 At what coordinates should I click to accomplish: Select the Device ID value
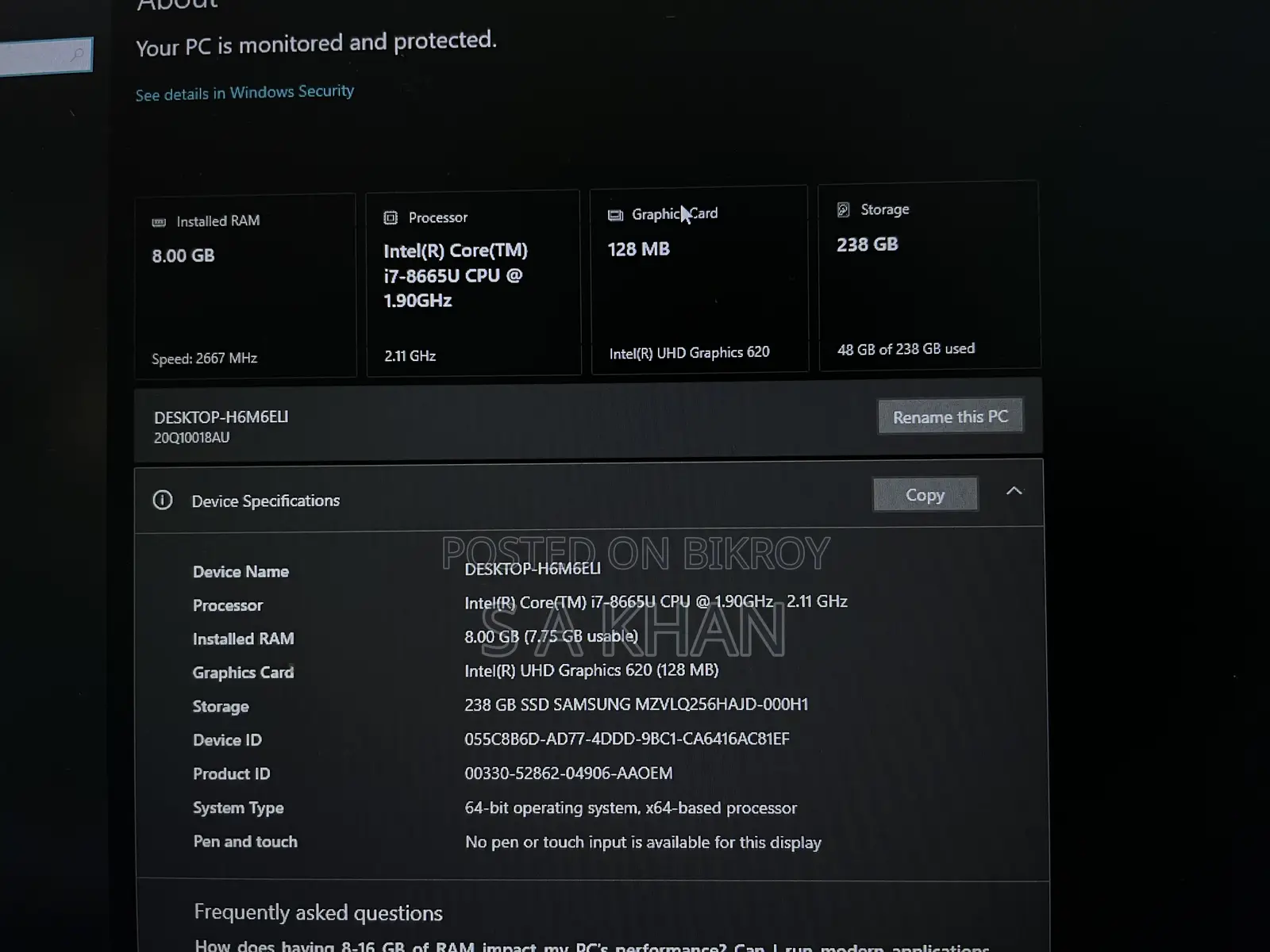pyautogui.click(x=627, y=739)
